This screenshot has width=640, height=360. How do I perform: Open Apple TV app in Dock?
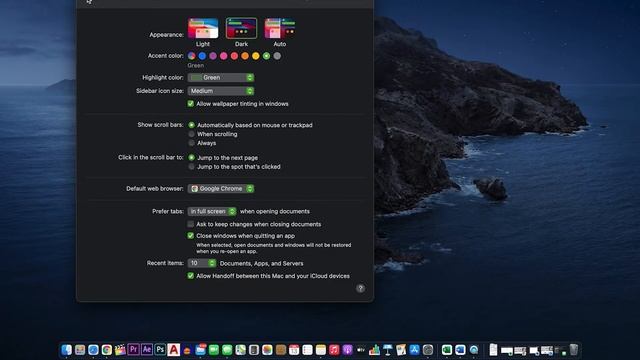coord(361,350)
